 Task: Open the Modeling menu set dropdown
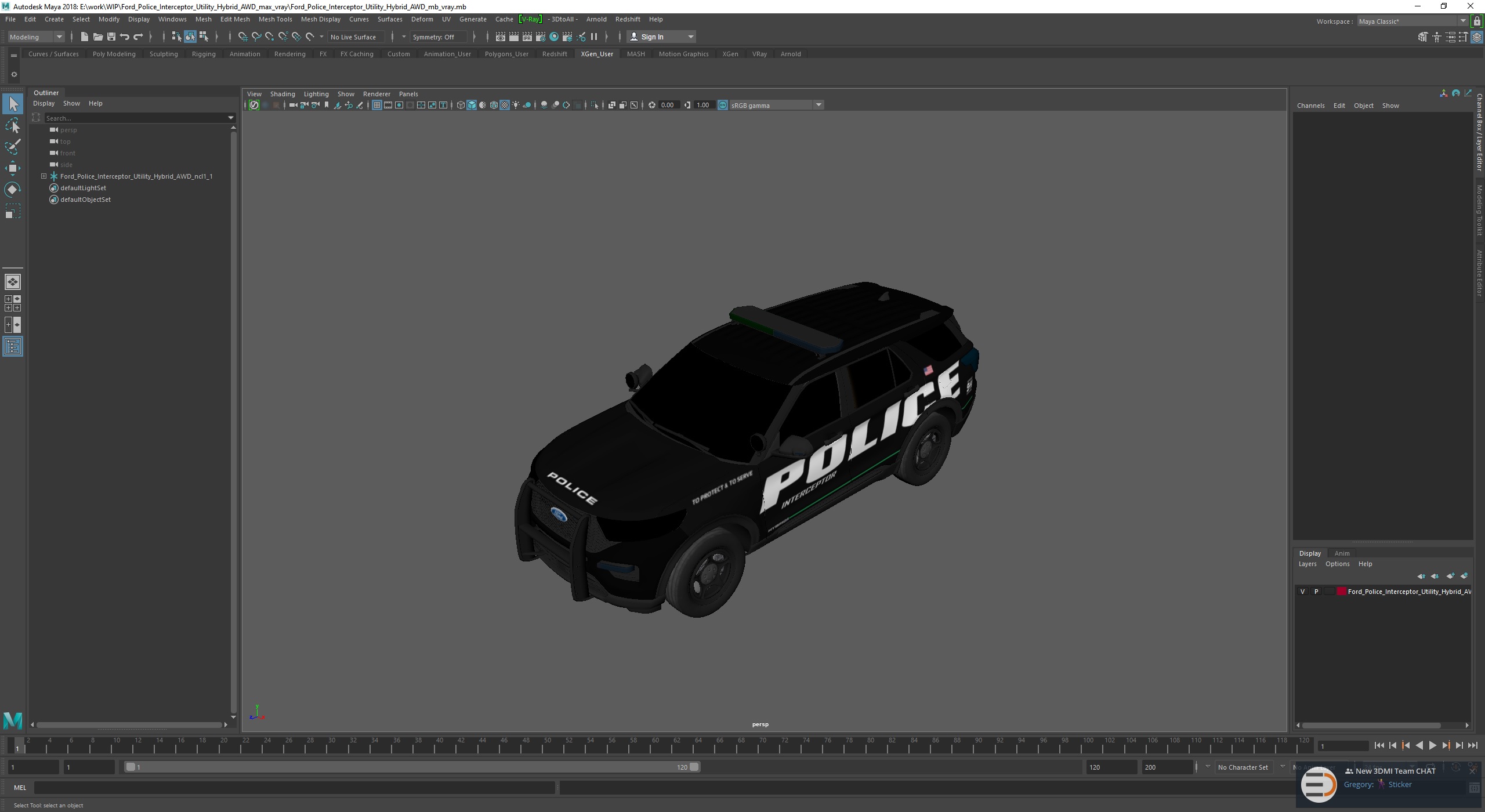(x=36, y=37)
